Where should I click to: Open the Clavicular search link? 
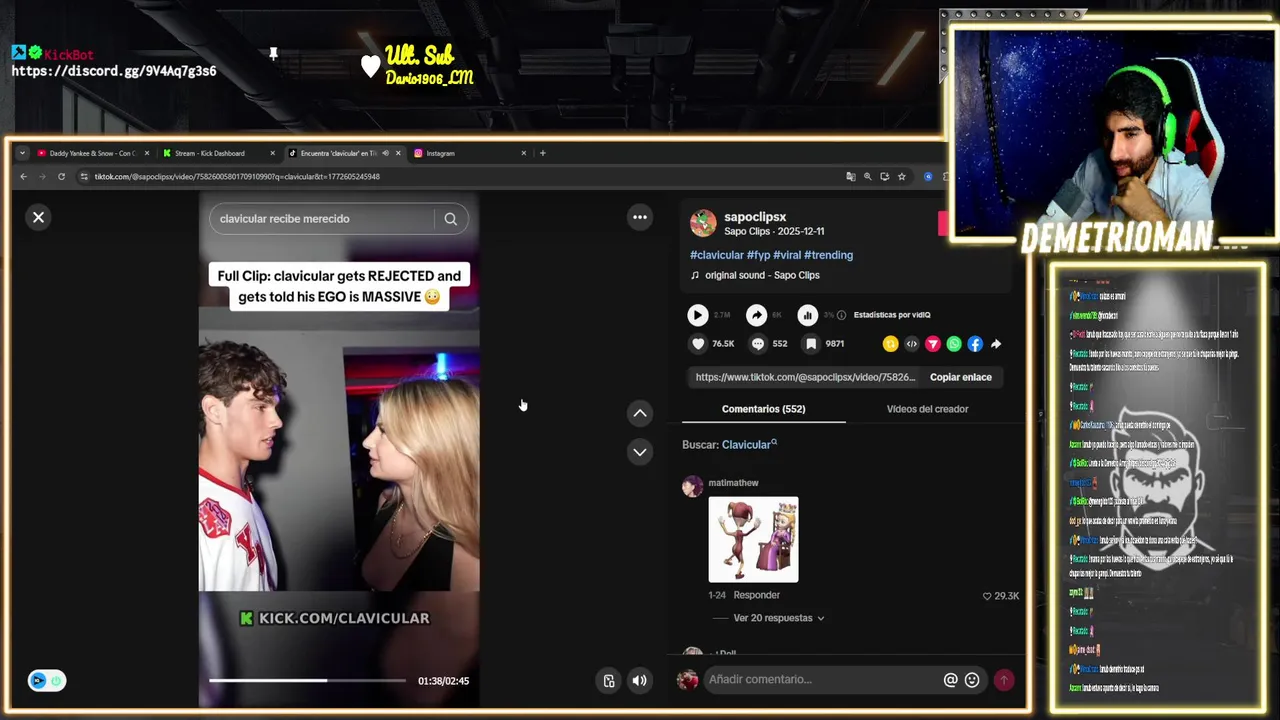(x=749, y=445)
